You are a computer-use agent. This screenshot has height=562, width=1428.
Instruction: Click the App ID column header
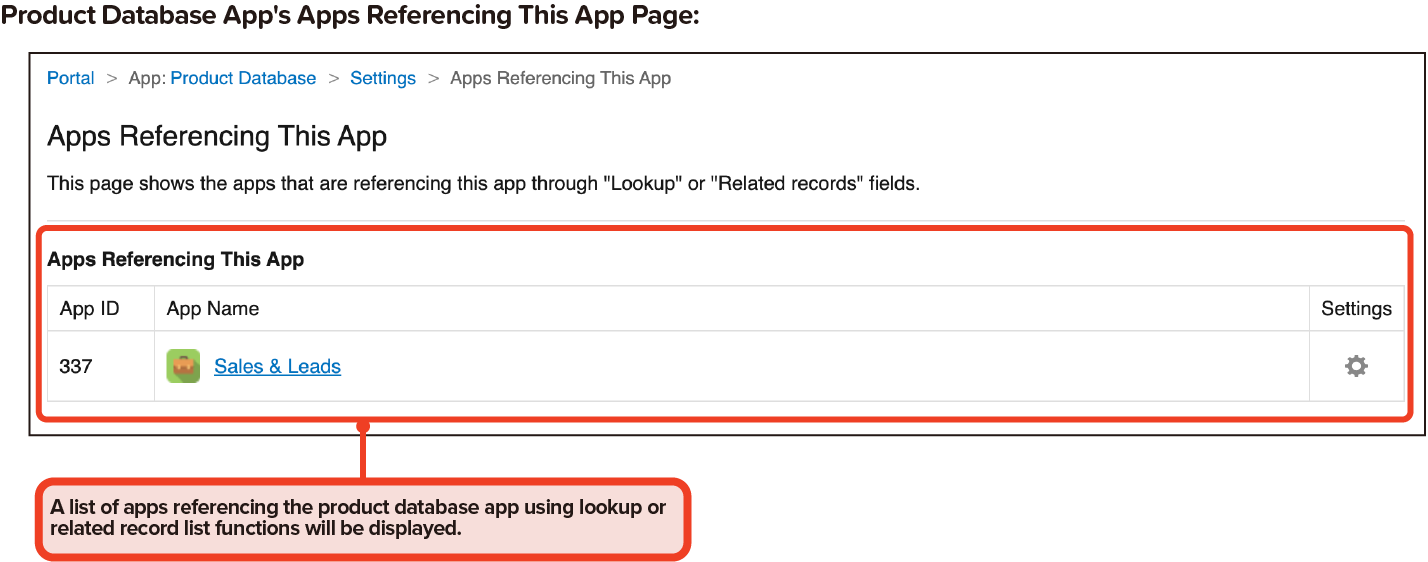pyautogui.click(x=90, y=309)
